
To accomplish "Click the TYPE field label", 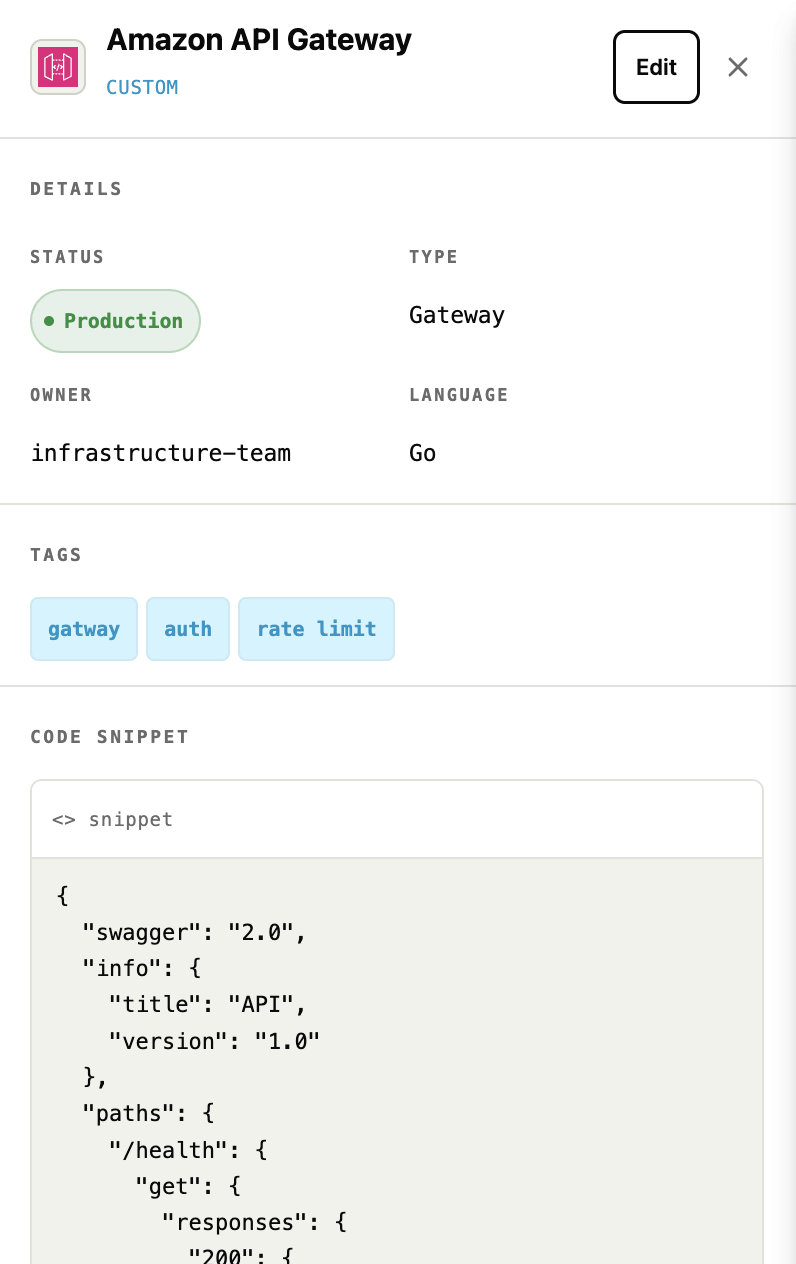I will pos(433,257).
